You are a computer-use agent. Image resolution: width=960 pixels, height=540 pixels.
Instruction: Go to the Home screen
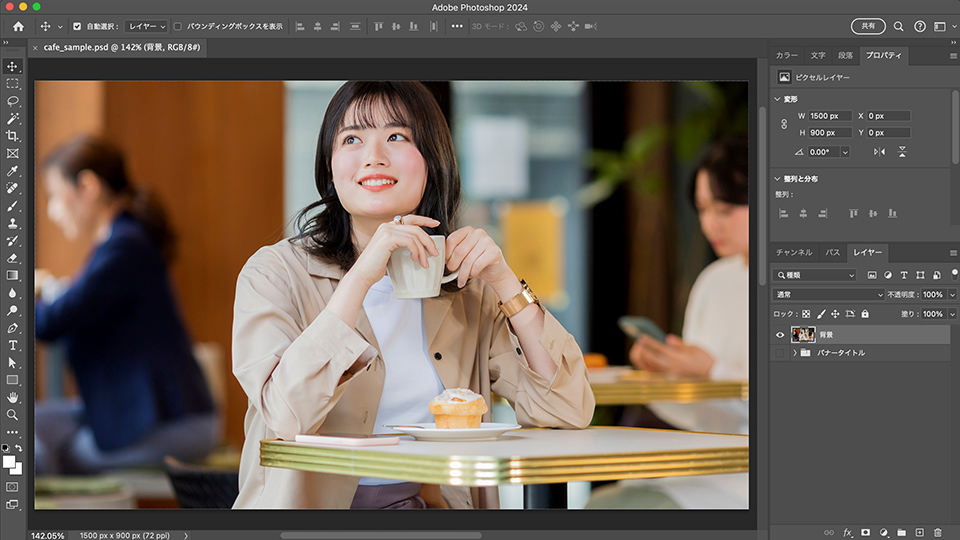click(18, 26)
